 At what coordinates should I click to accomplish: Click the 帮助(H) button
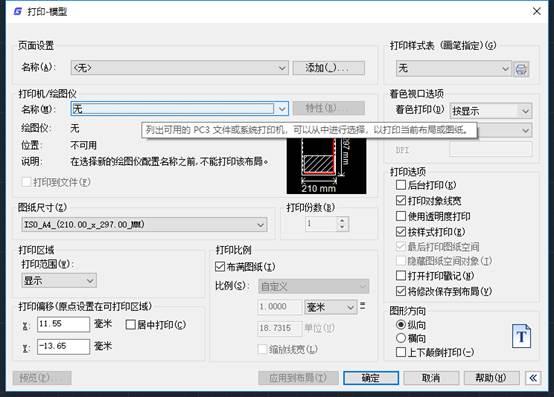[491, 378]
